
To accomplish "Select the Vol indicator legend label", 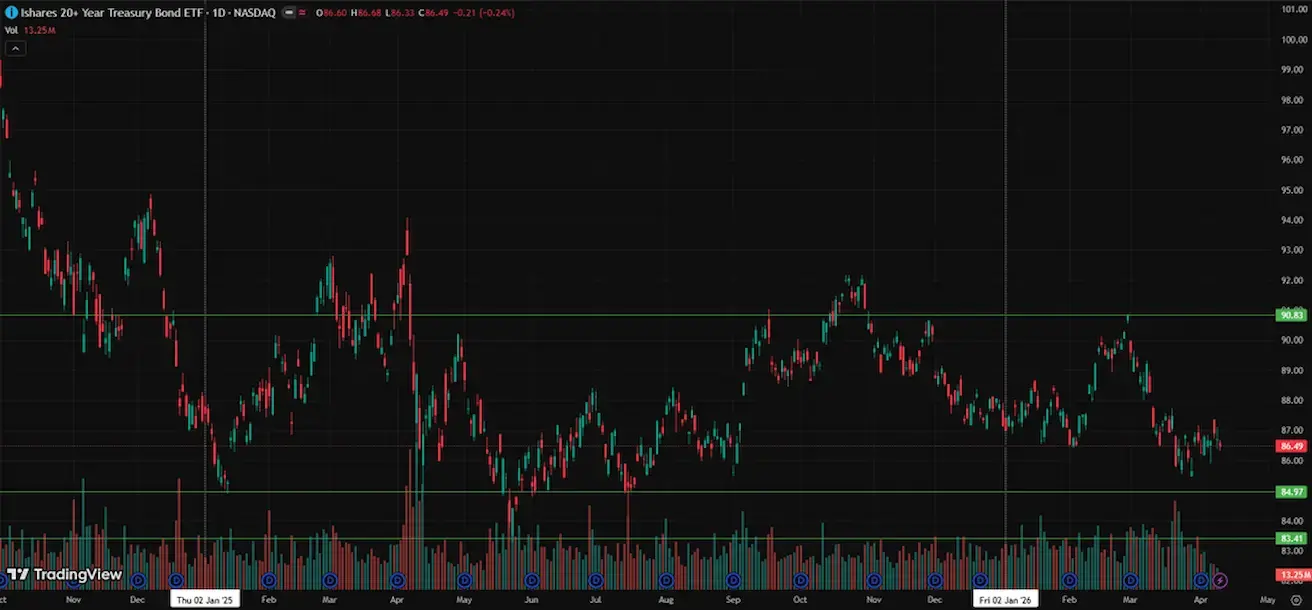I will [11, 30].
